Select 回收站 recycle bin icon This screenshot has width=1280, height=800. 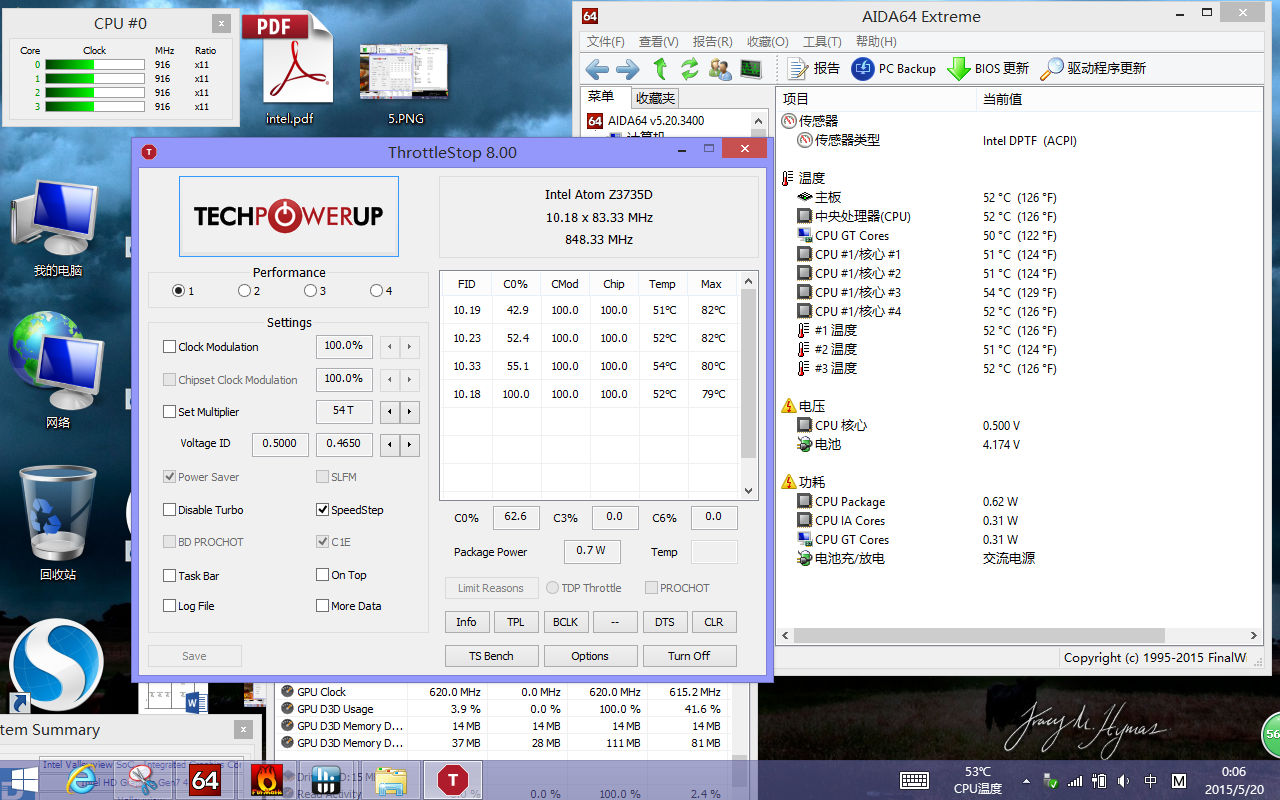pyautogui.click(x=58, y=522)
